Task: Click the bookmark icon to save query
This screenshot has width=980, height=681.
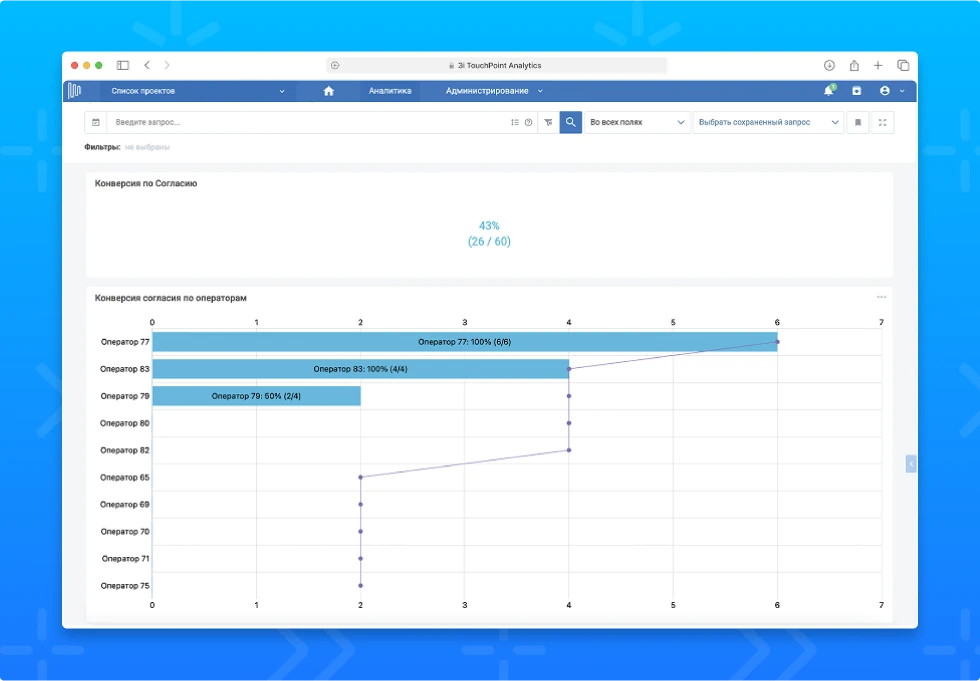Action: (x=857, y=122)
